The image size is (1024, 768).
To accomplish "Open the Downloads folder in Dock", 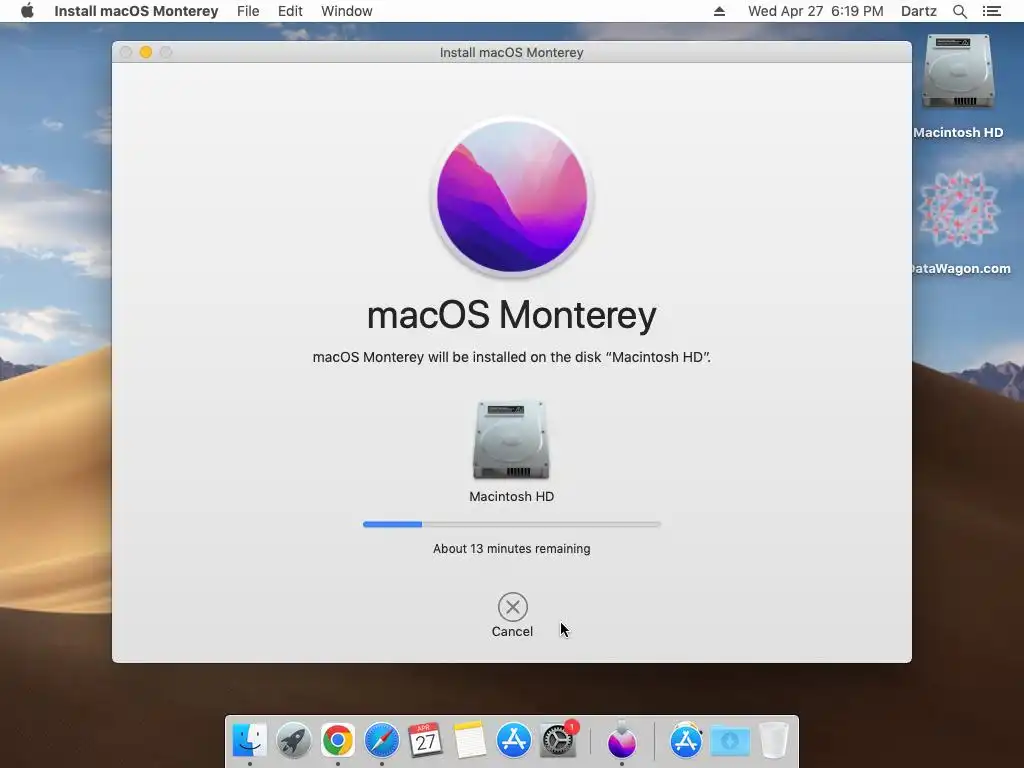I will (x=729, y=741).
